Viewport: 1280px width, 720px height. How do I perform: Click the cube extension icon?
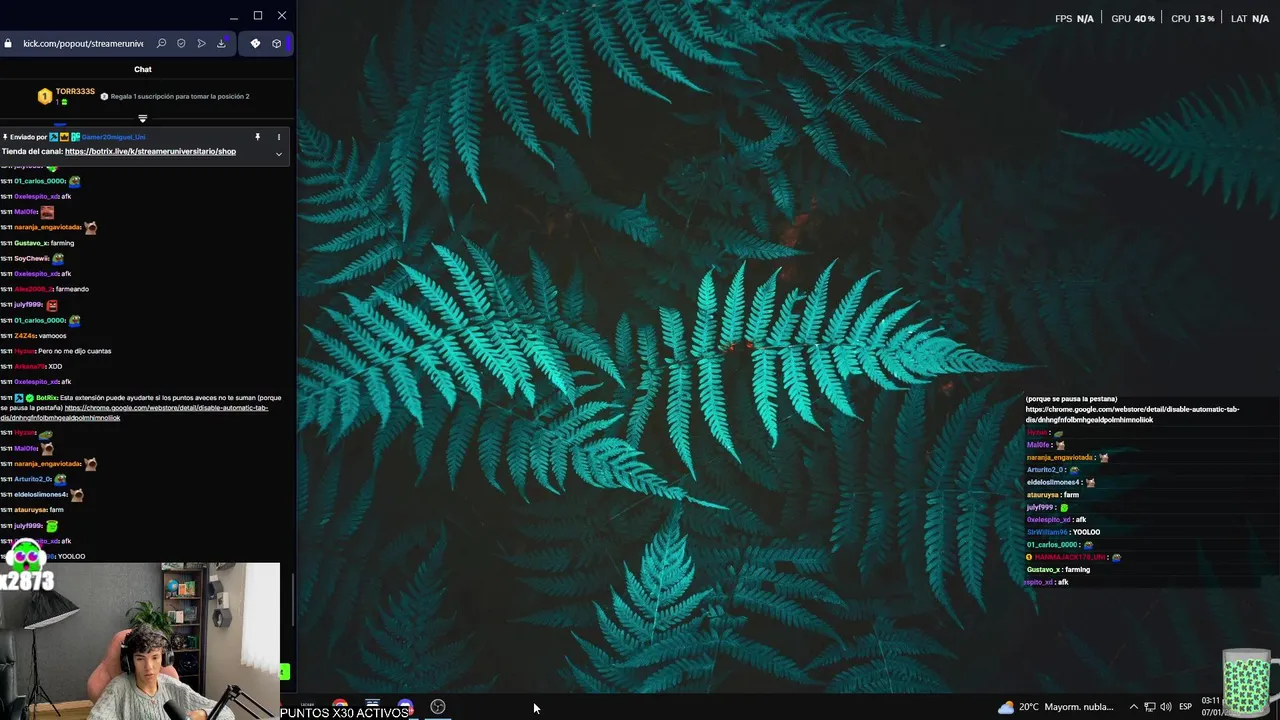pos(277,44)
